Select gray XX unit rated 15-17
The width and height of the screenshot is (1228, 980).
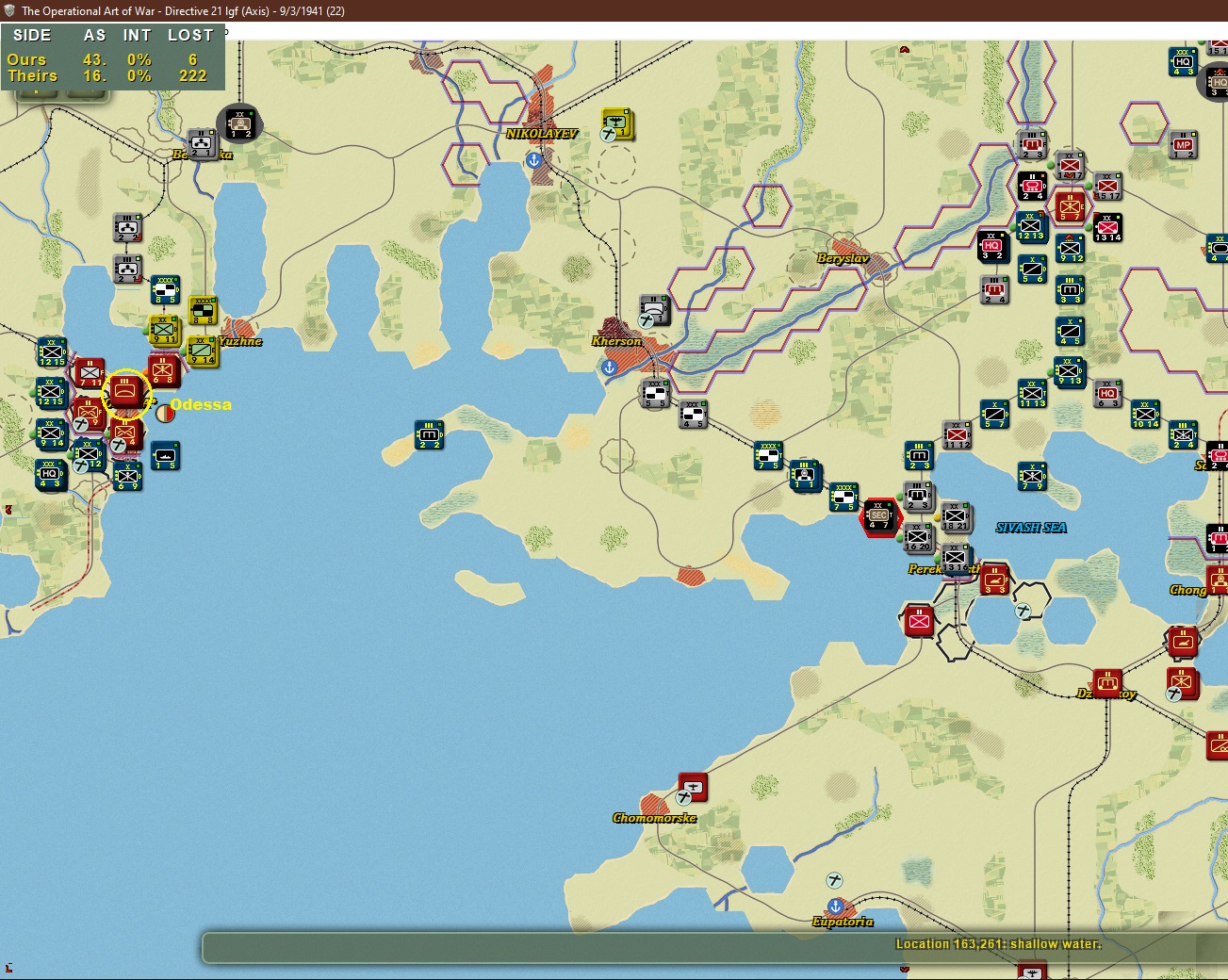(1107, 186)
